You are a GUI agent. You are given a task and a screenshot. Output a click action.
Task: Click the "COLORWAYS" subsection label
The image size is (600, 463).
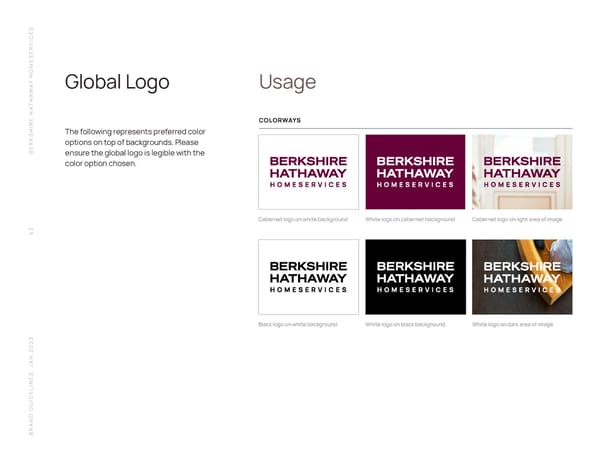tap(280, 120)
